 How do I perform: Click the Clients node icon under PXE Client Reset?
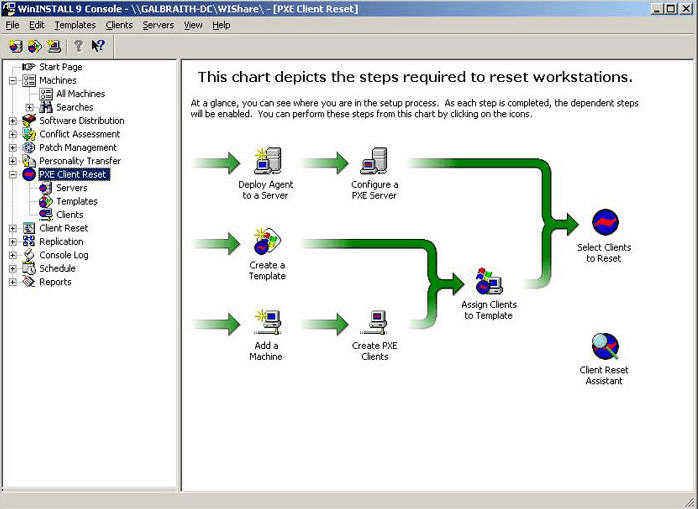tap(45, 215)
